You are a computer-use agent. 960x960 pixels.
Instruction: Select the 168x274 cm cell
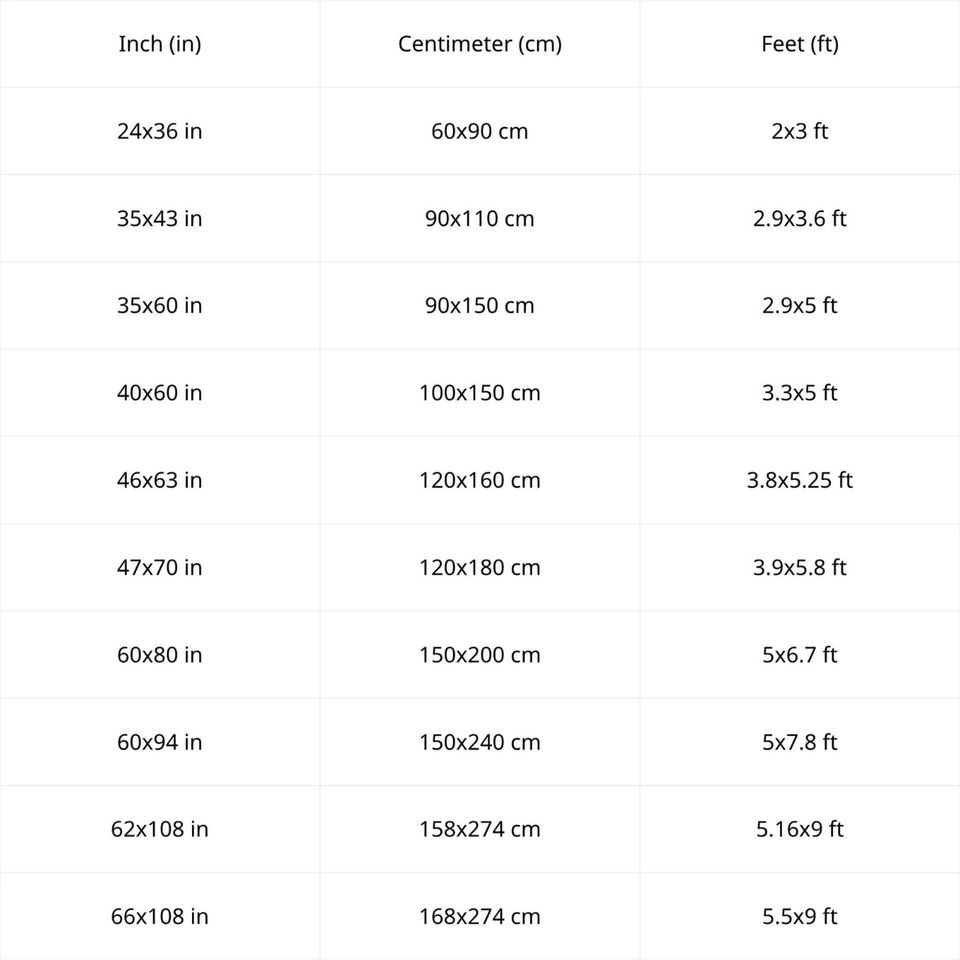[480, 916]
